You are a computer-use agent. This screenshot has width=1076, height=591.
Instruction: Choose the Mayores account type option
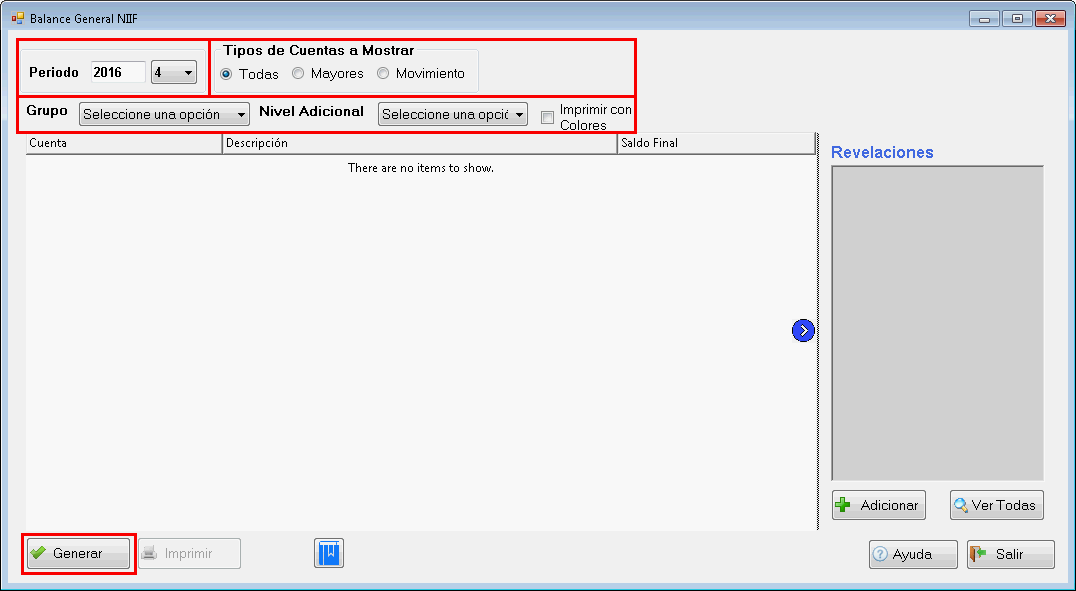[299, 74]
